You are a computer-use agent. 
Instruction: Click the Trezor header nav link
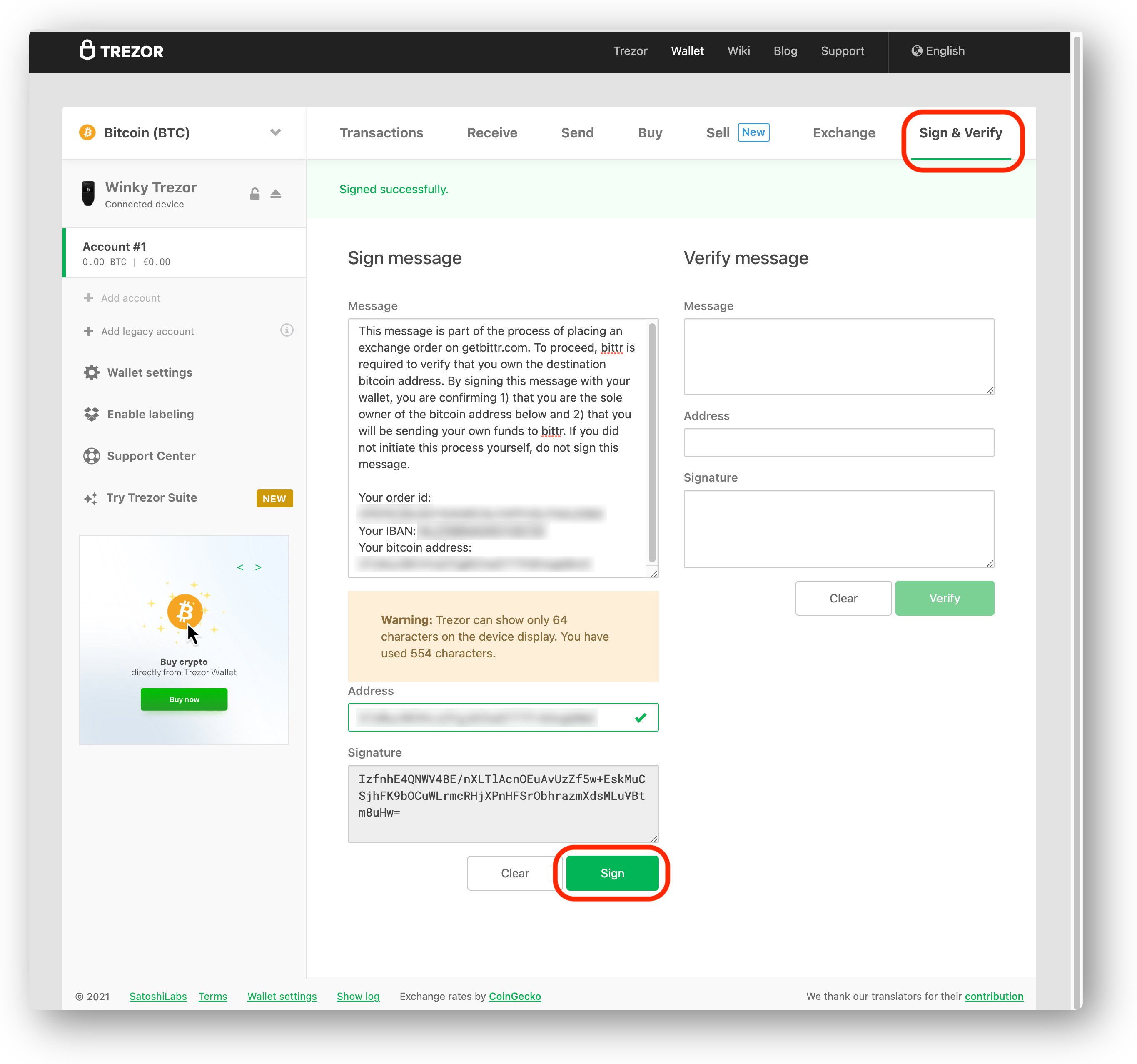(630, 51)
